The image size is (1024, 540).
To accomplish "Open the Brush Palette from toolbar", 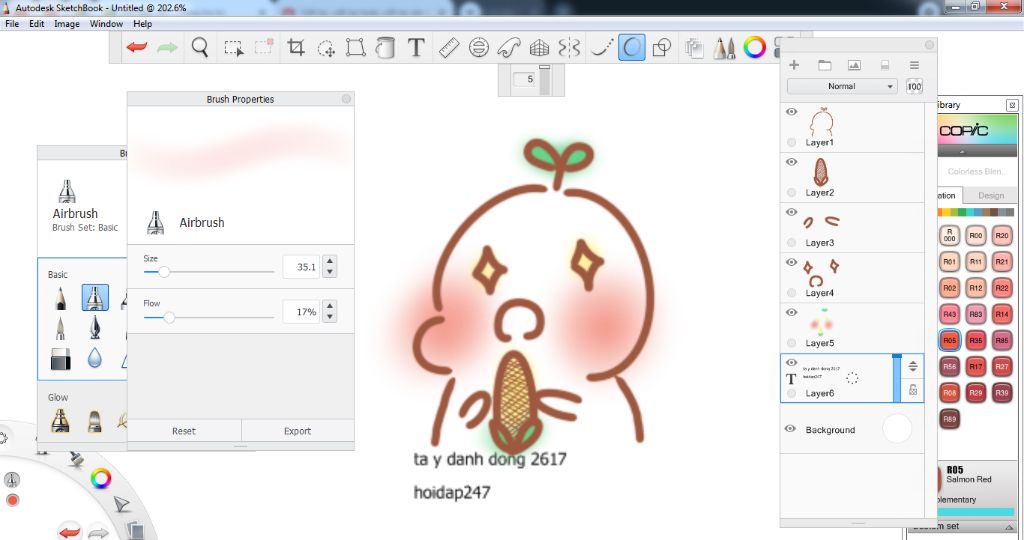I will click(x=724, y=48).
